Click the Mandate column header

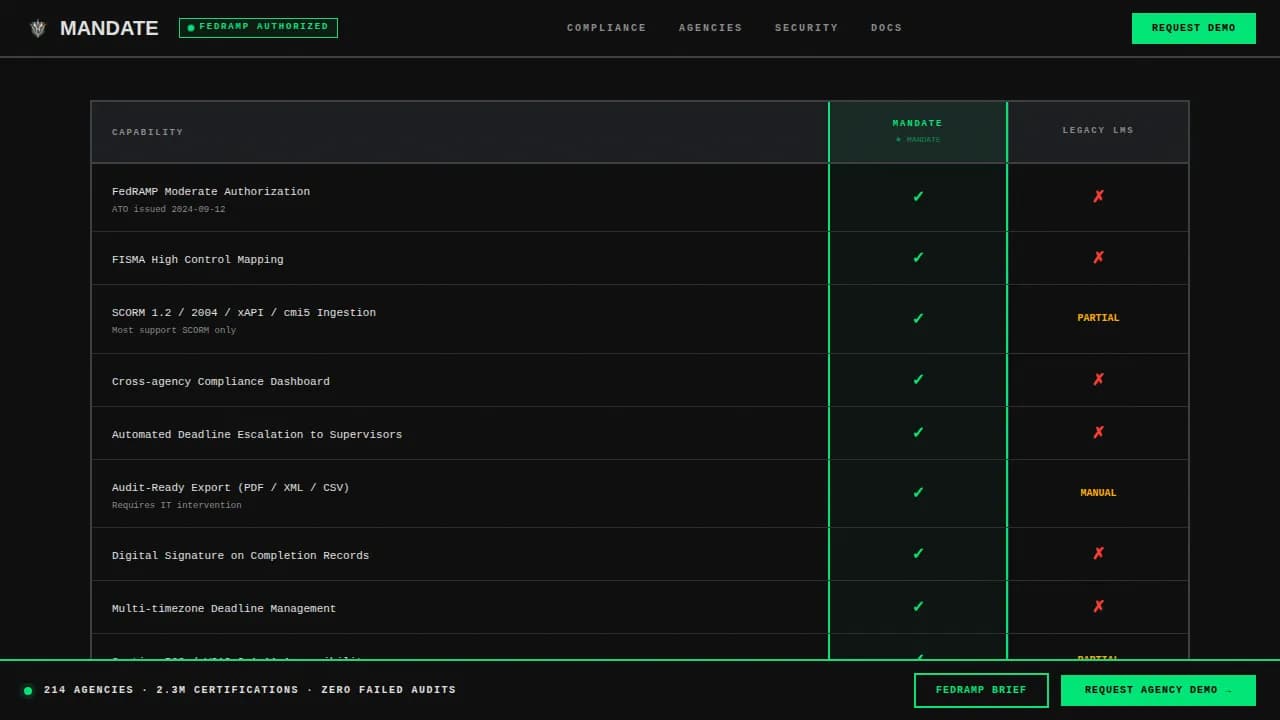click(x=917, y=131)
